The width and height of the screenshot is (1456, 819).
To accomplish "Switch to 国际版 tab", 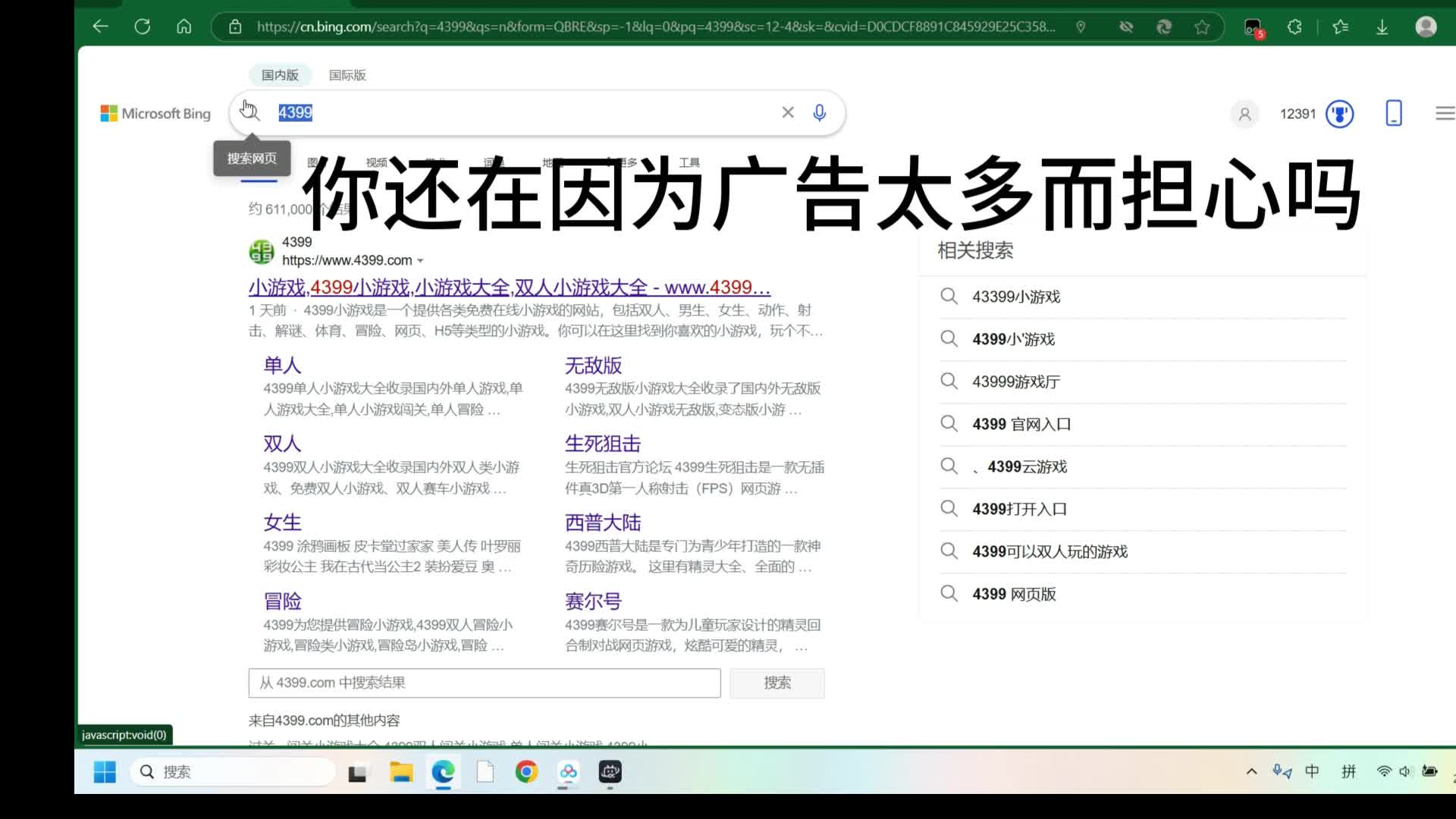I will [347, 75].
